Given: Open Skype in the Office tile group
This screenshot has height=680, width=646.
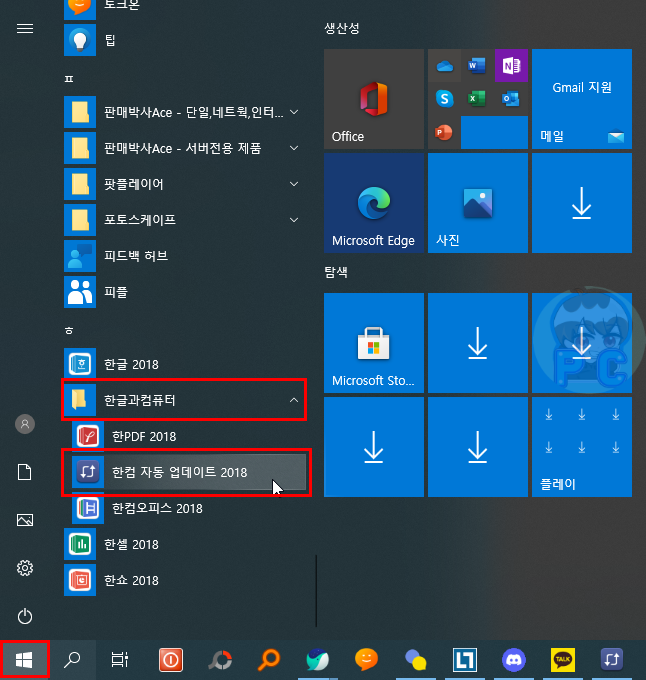Looking at the screenshot, I should [x=444, y=99].
